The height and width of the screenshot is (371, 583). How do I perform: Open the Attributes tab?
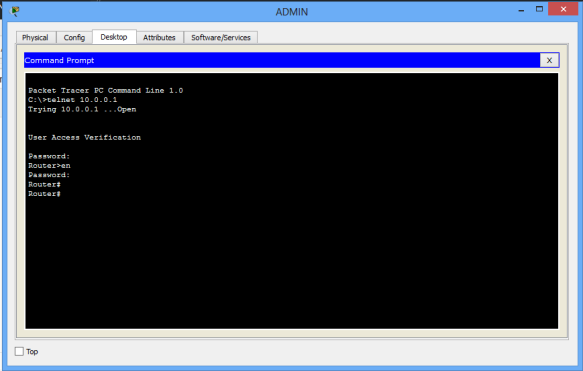159,38
